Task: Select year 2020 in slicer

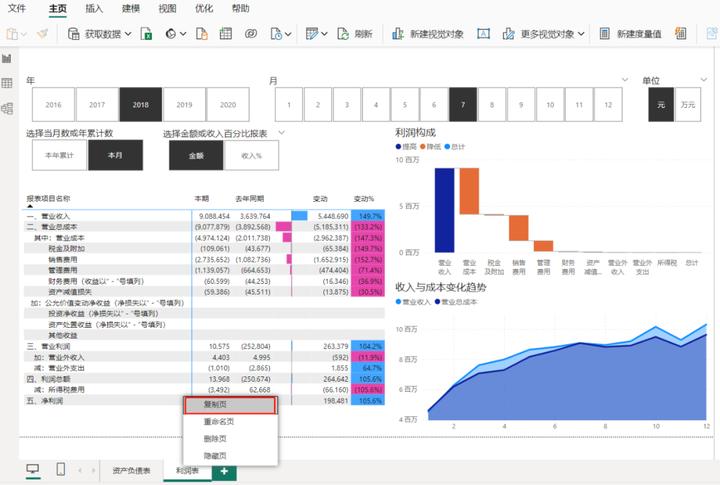Action: [228, 105]
